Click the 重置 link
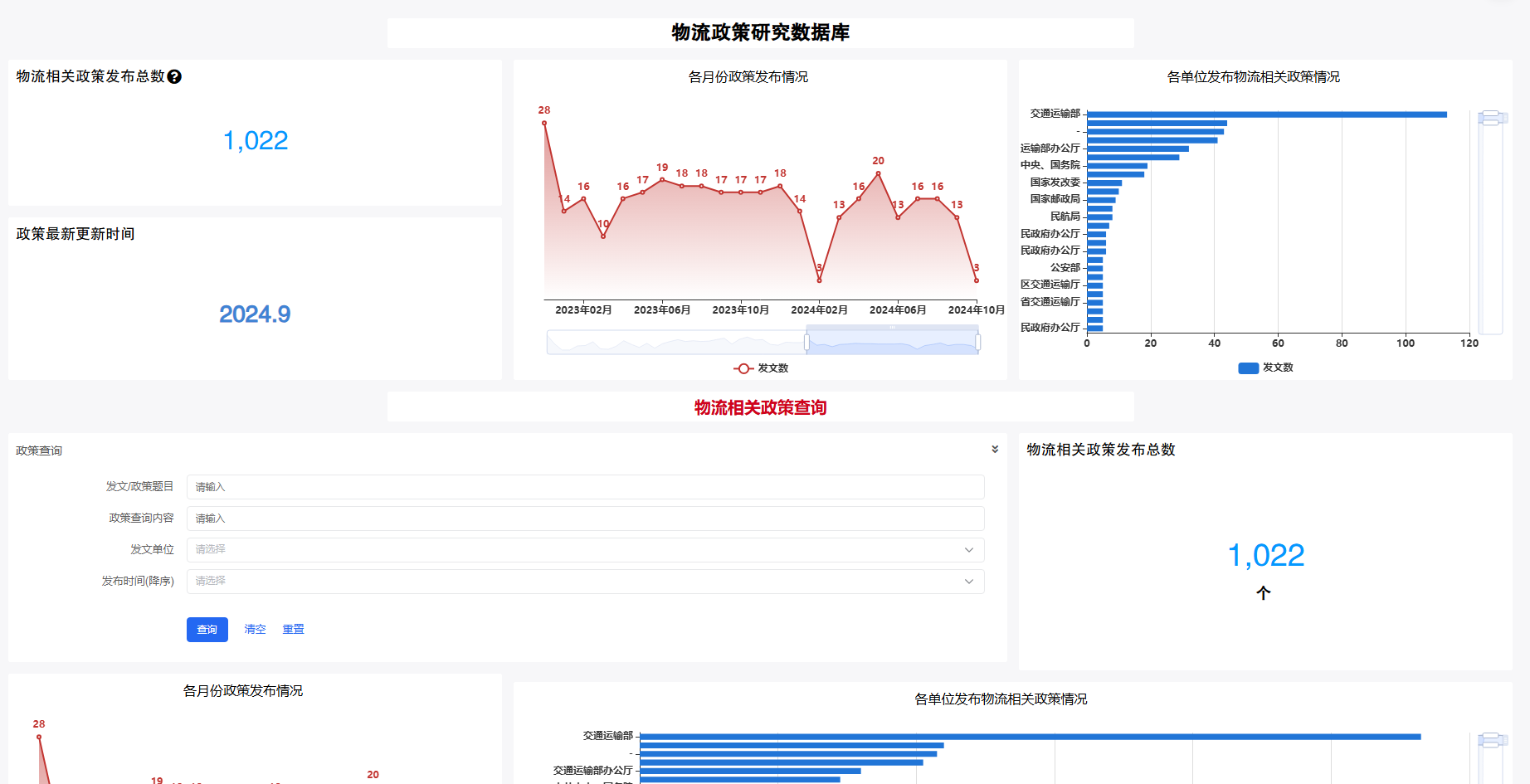 click(x=293, y=630)
